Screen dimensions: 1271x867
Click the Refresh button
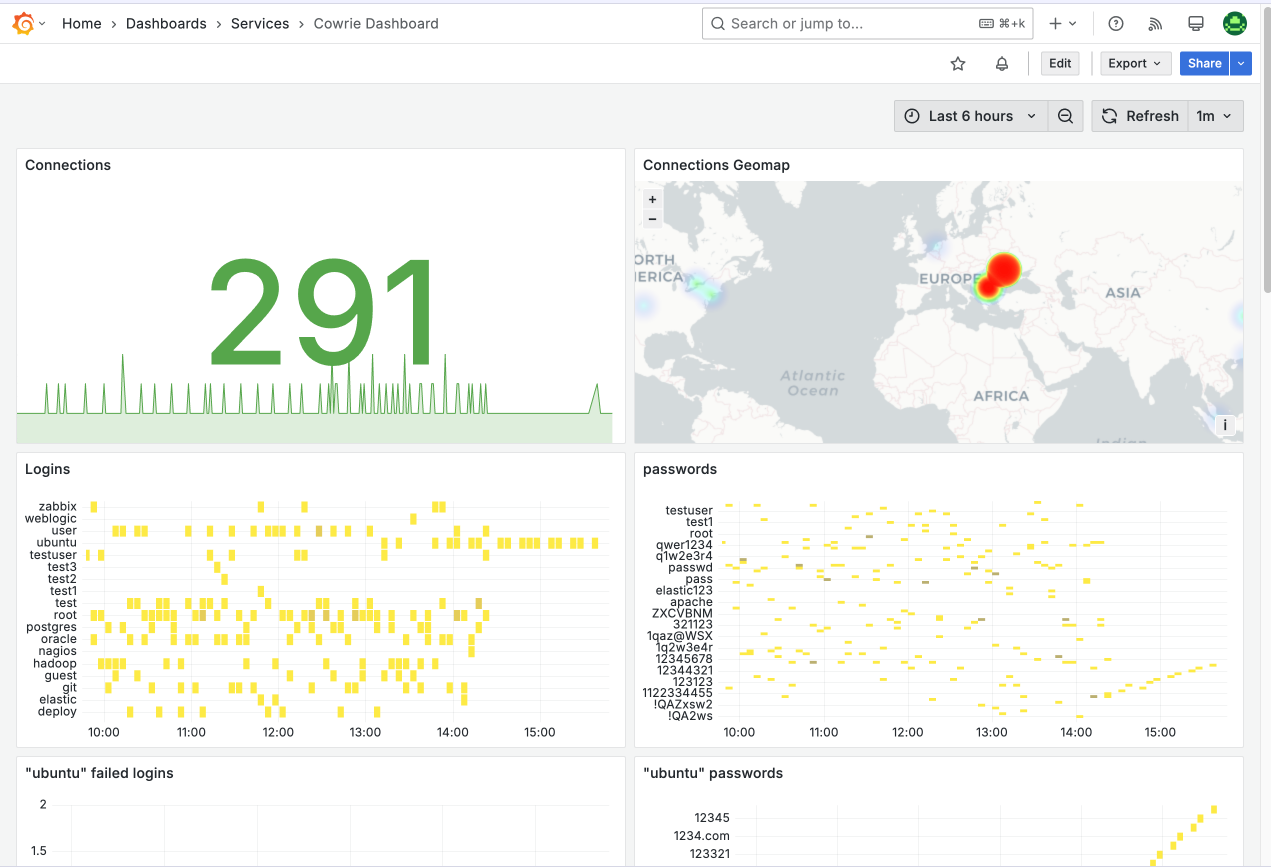pyautogui.click(x=1140, y=116)
